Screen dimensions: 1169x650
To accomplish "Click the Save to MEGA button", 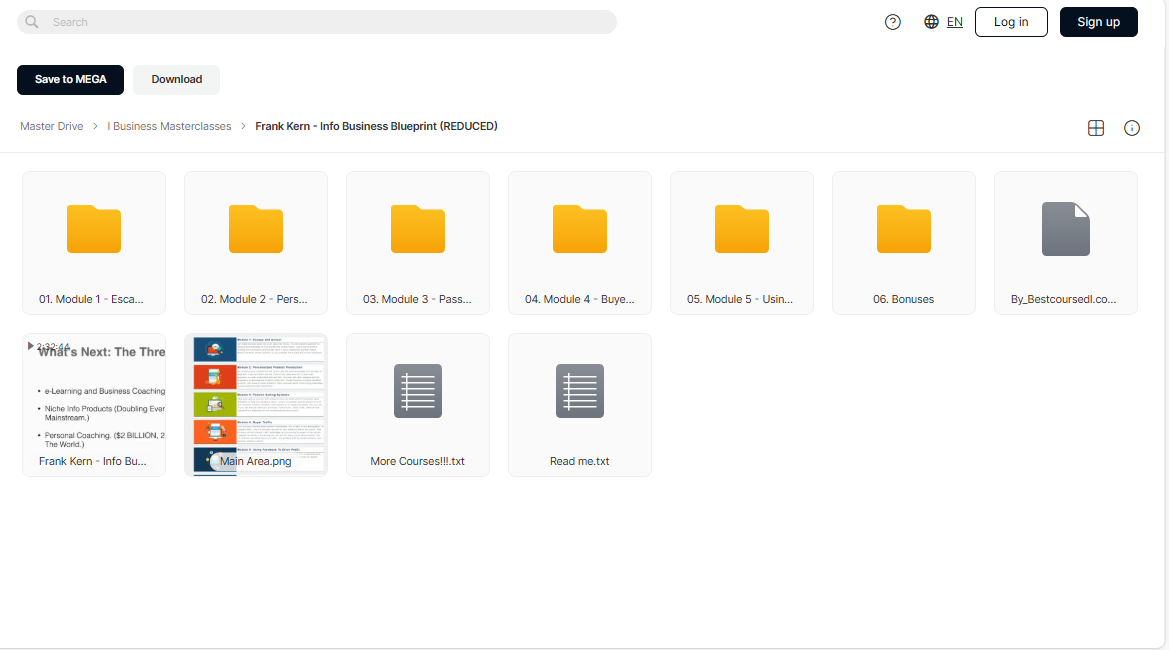I will 71,80.
